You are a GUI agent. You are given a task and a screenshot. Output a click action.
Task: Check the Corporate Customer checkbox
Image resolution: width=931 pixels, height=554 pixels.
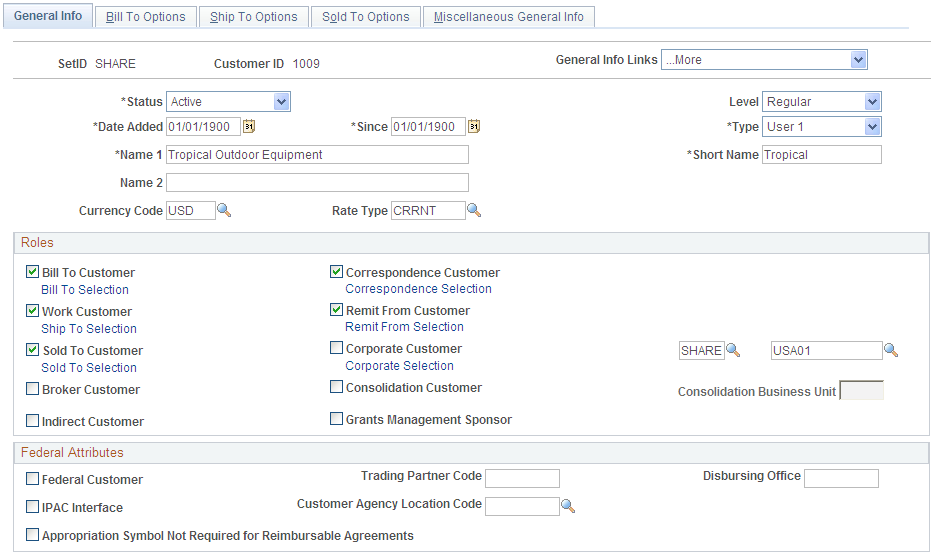point(337,348)
